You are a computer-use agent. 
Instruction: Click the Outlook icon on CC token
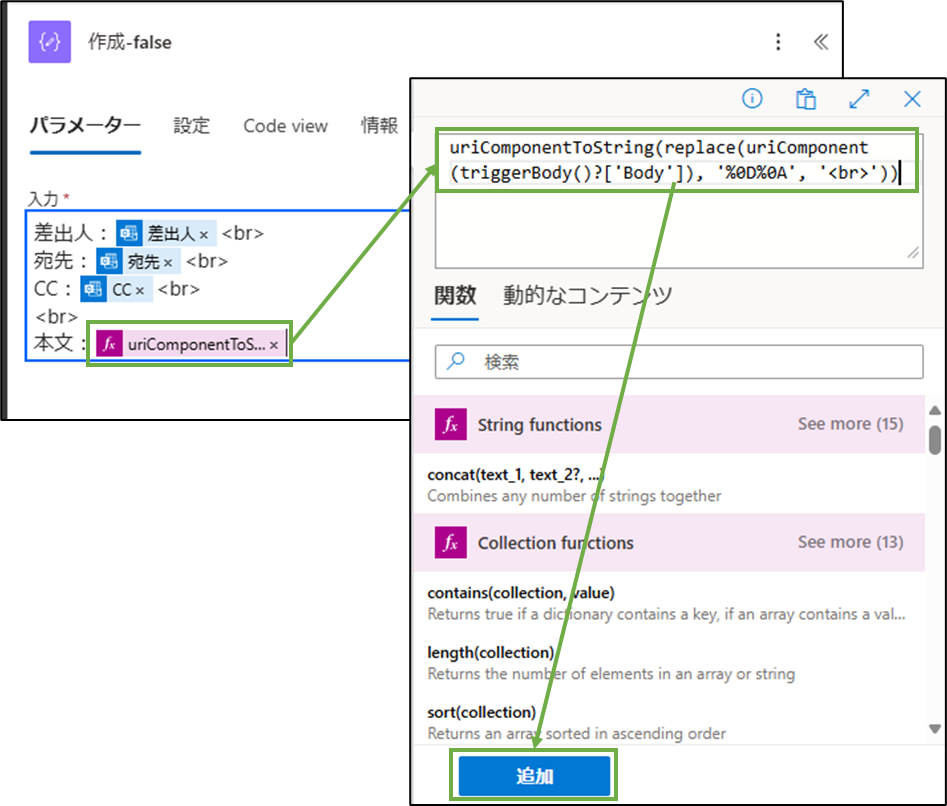(x=94, y=289)
